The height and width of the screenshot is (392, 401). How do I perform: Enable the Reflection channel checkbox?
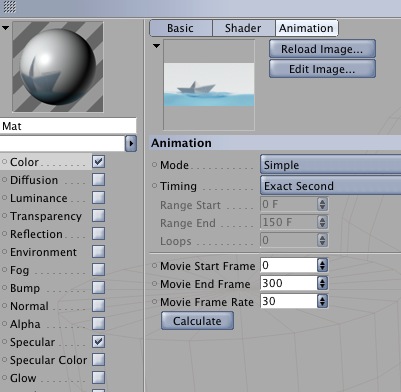tap(99, 234)
